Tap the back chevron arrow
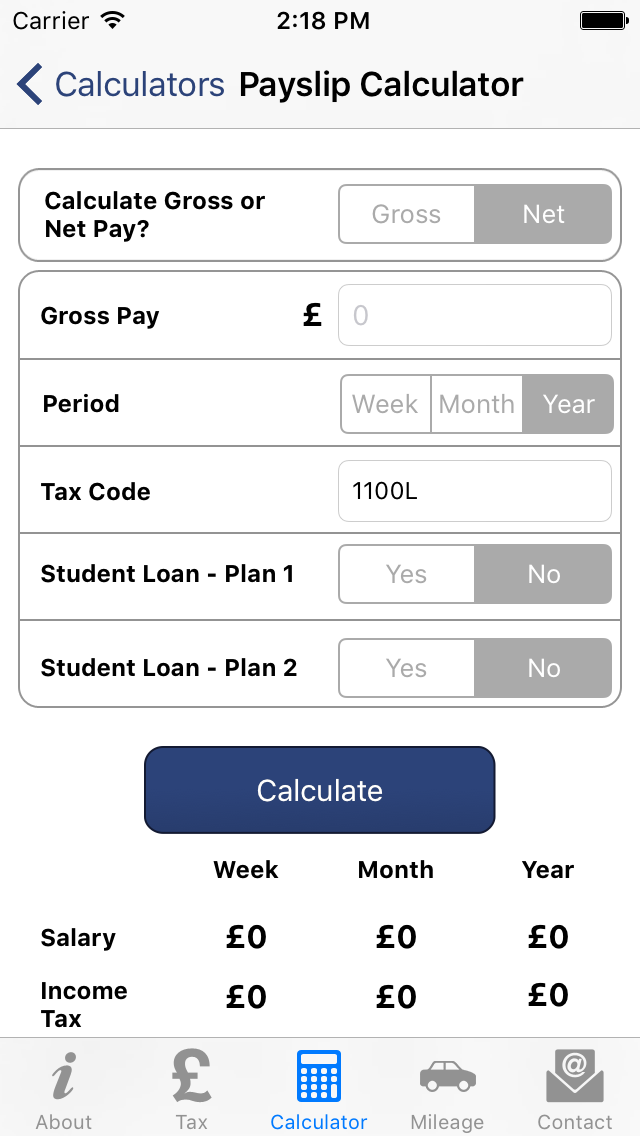 click(x=30, y=84)
